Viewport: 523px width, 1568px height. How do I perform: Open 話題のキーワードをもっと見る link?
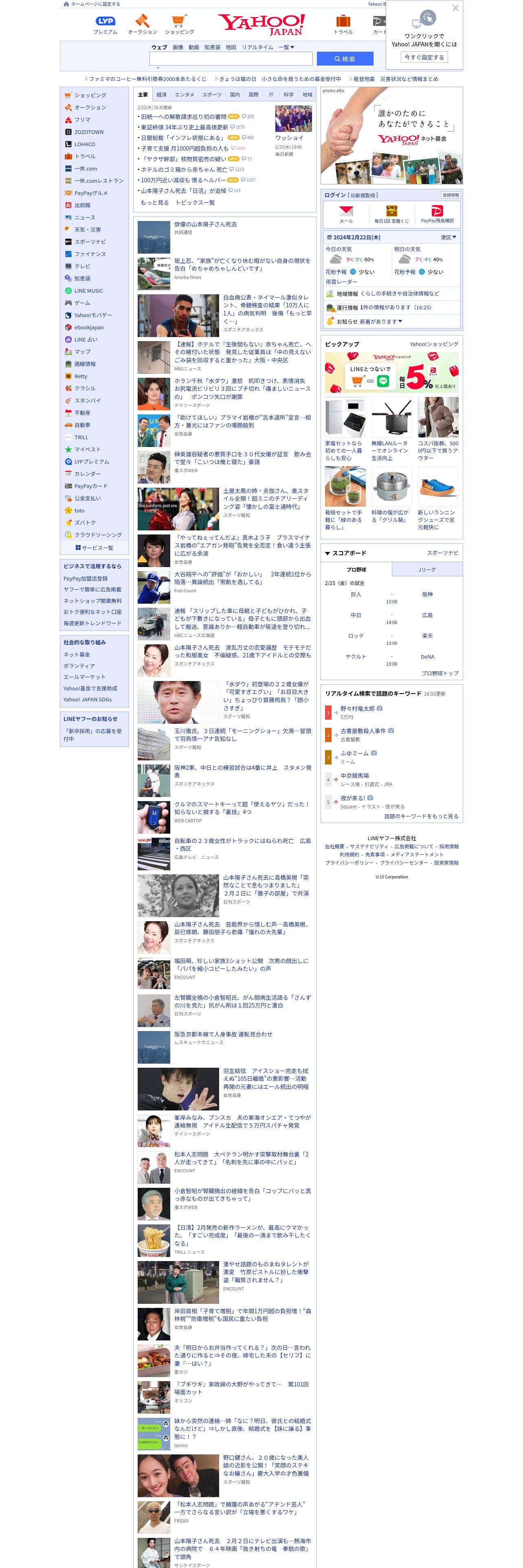click(421, 816)
